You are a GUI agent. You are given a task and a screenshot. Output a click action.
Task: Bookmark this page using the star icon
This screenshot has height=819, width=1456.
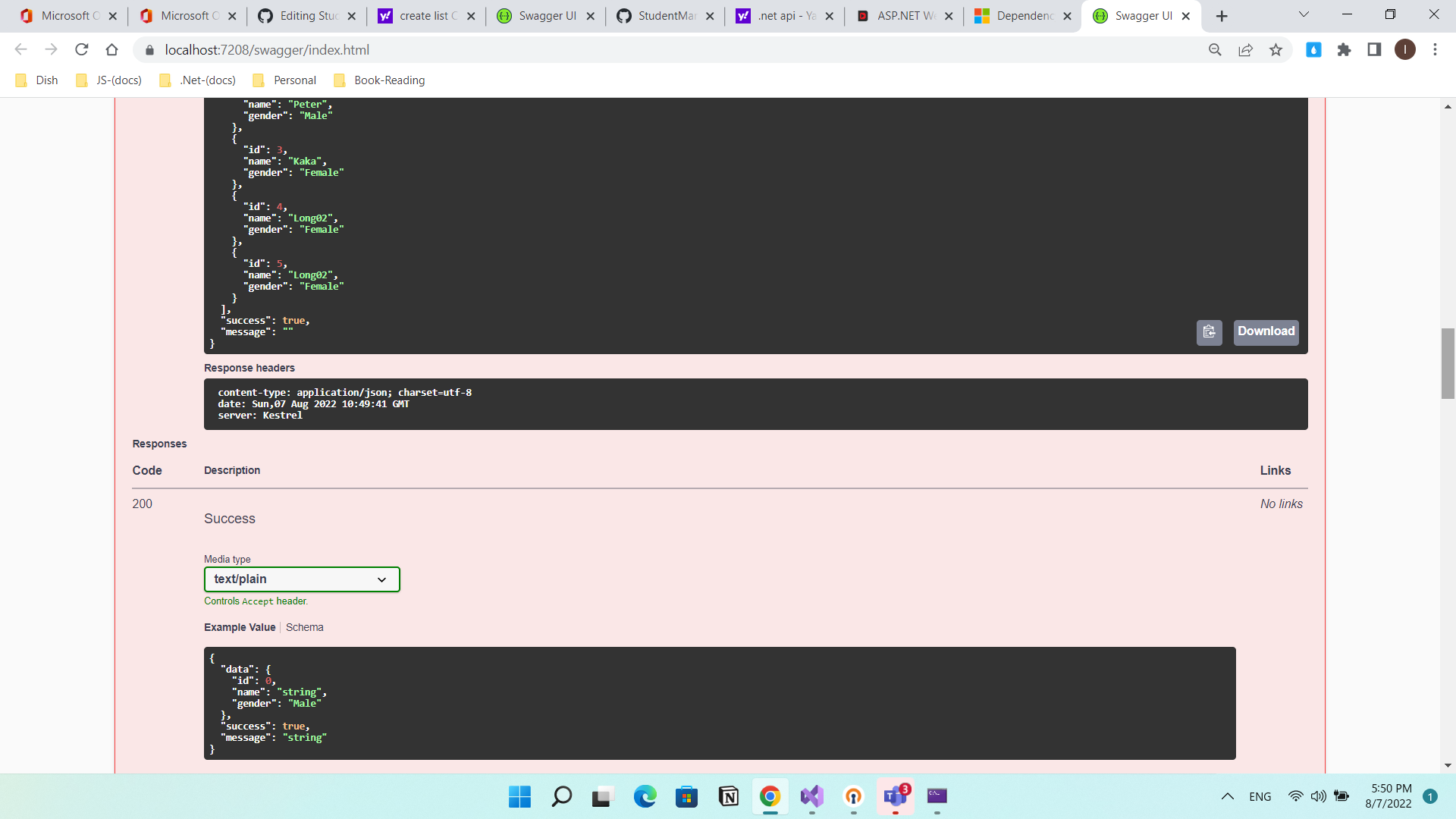1276,49
